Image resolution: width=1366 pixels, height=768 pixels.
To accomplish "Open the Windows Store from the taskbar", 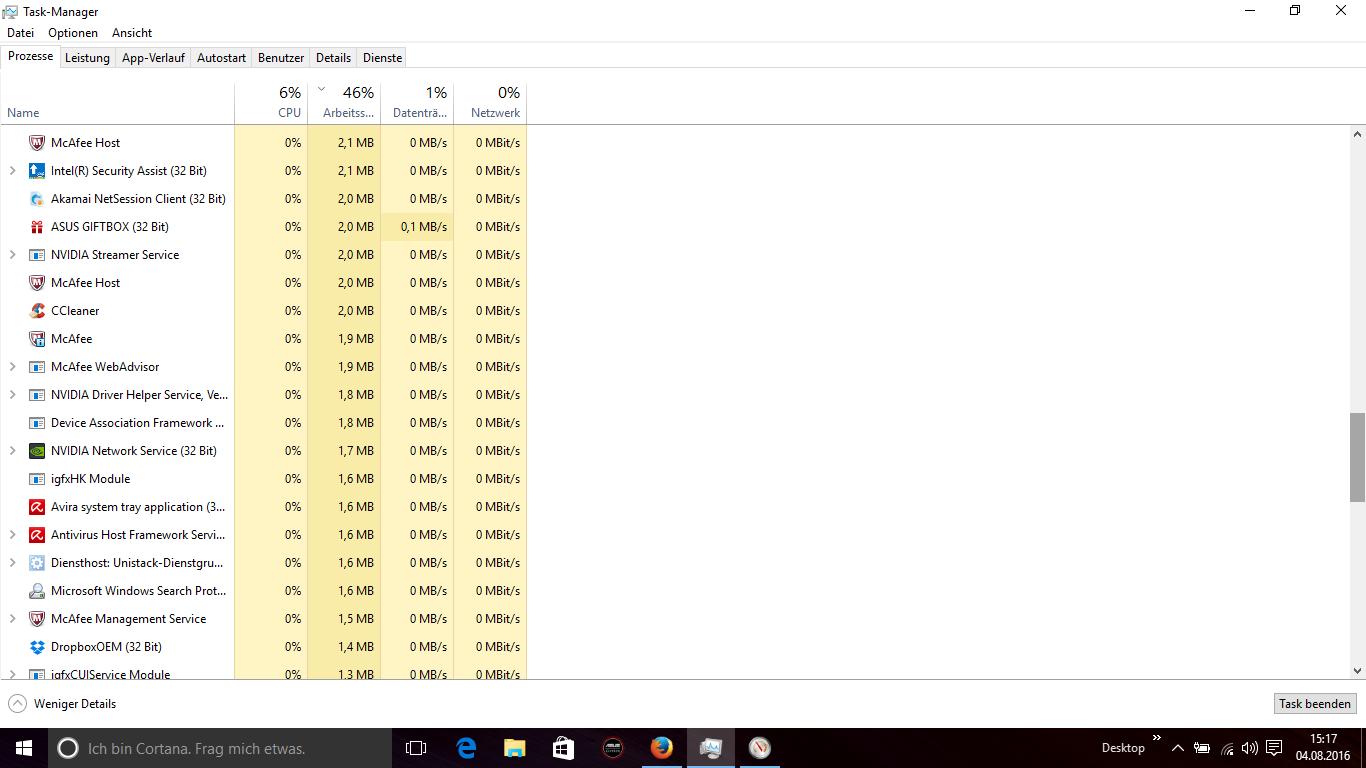I will pos(563,748).
